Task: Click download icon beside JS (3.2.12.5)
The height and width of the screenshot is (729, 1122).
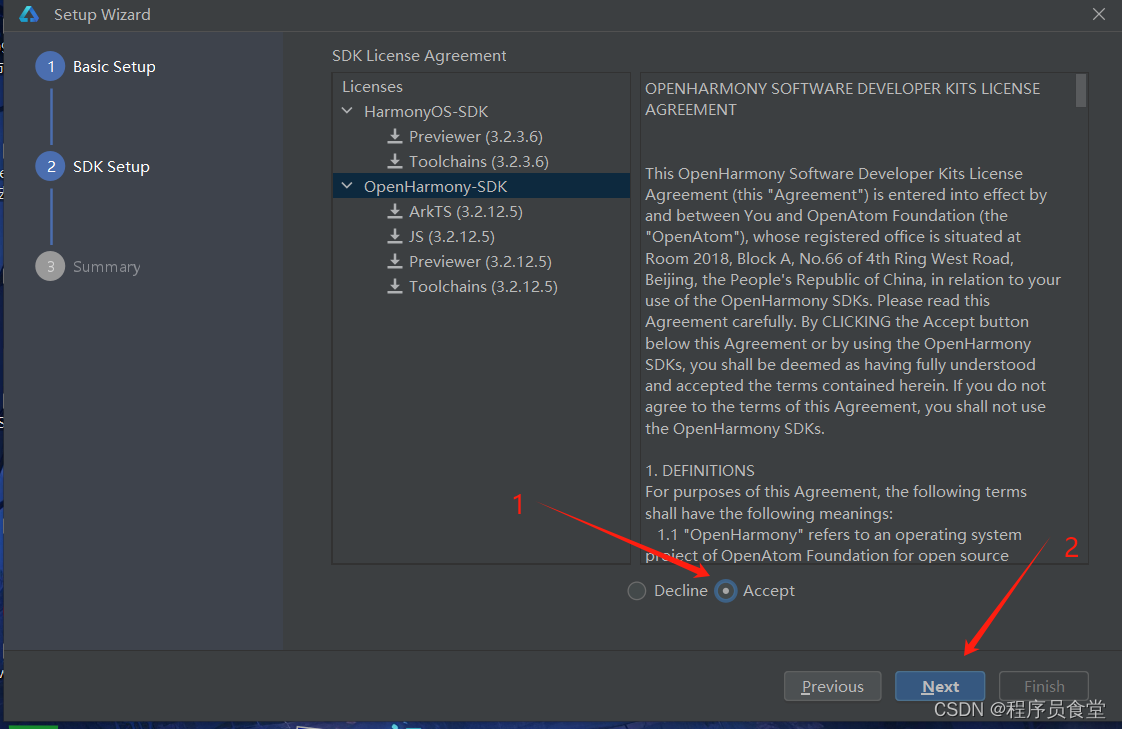Action: click(x=394, y=236)
